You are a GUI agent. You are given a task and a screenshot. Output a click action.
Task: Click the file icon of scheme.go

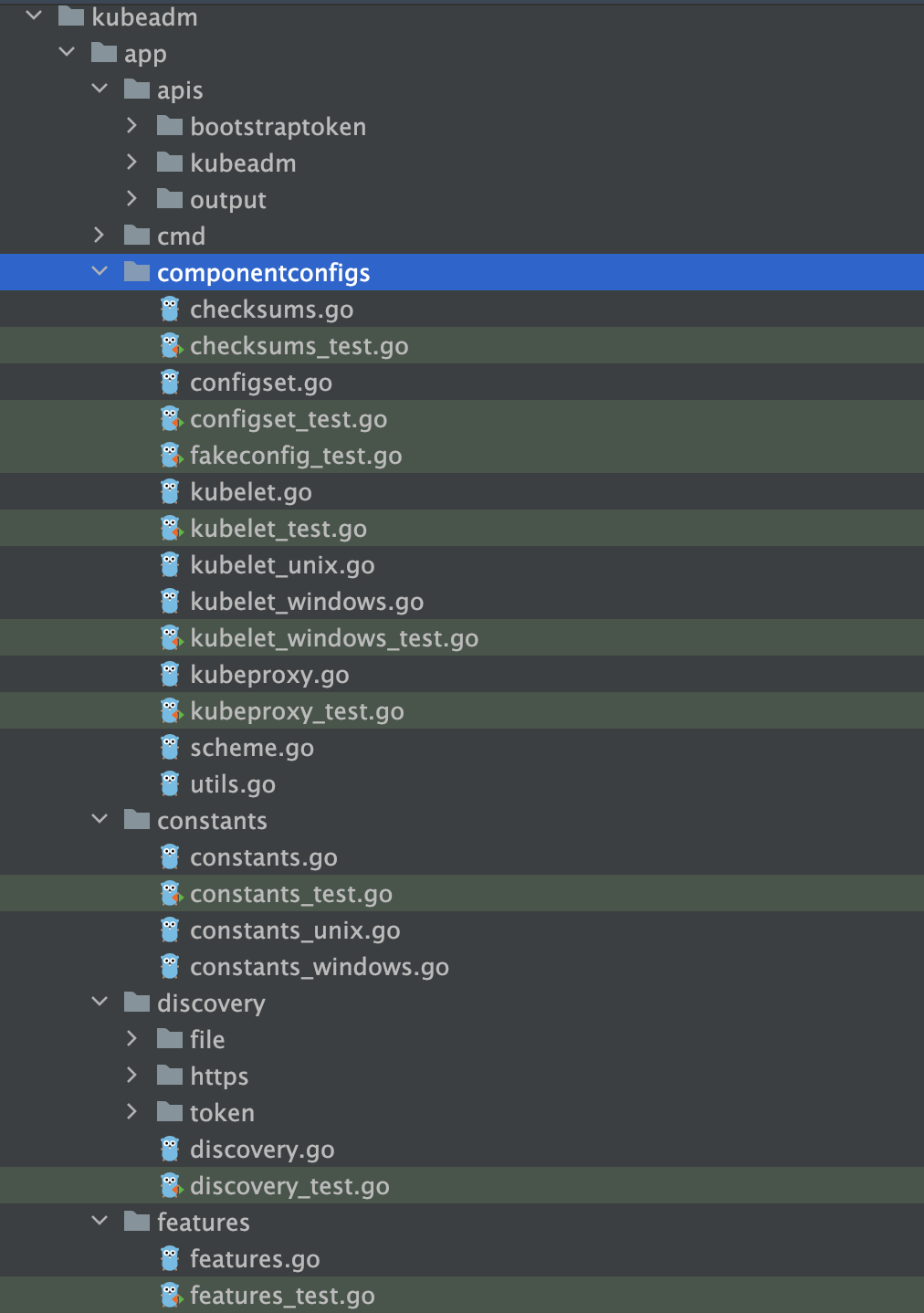(x=170, y=748)
